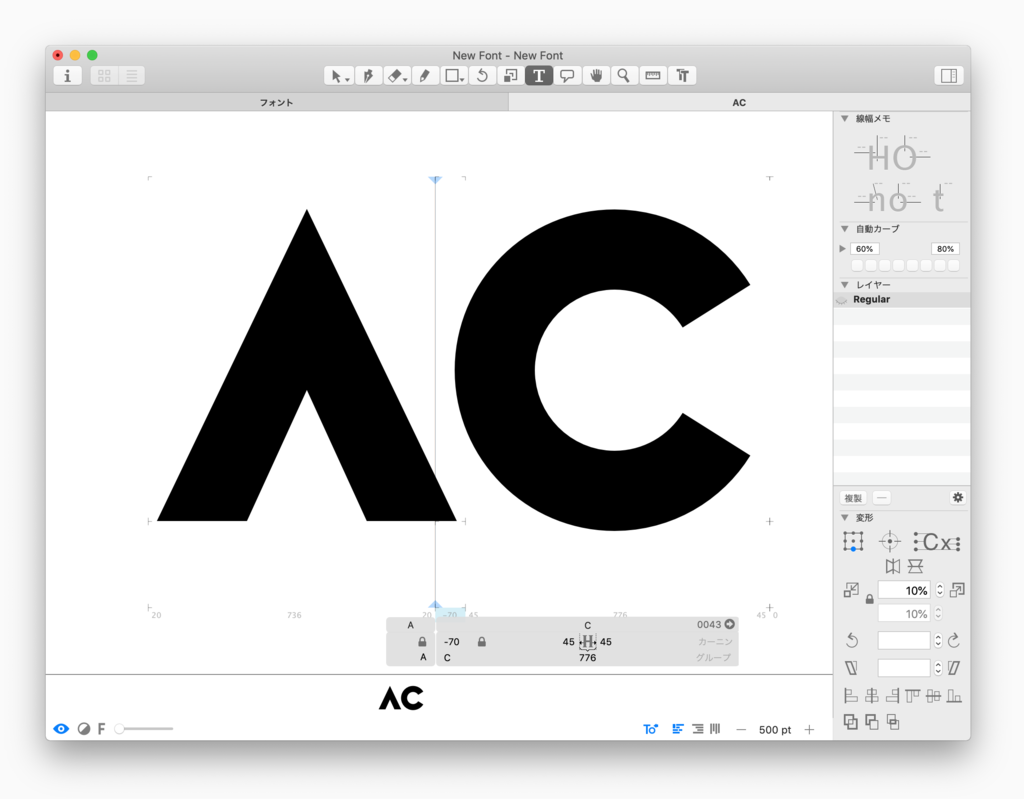Select the Measurement ruler tool
The height and width of the screenshot is (799, 1024).
(x=652, y=76)
